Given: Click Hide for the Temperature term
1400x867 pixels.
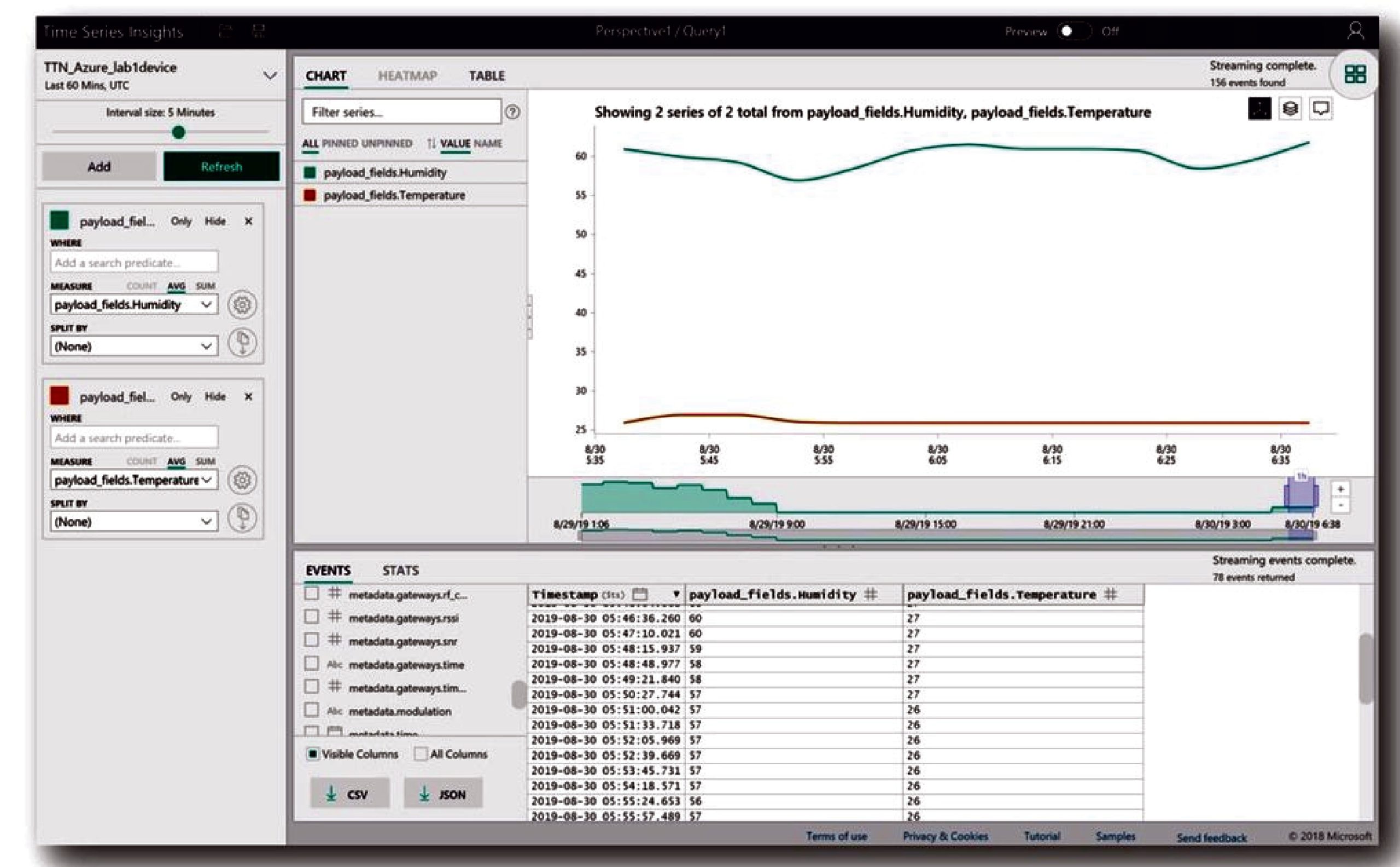Looking at the screenshot, I should point(215,397).
